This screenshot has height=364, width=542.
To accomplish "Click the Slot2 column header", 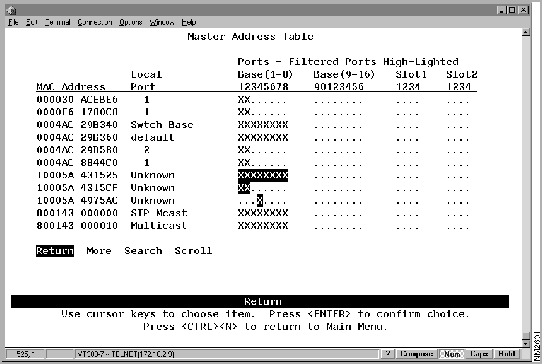I will click(x=461, y=74).
